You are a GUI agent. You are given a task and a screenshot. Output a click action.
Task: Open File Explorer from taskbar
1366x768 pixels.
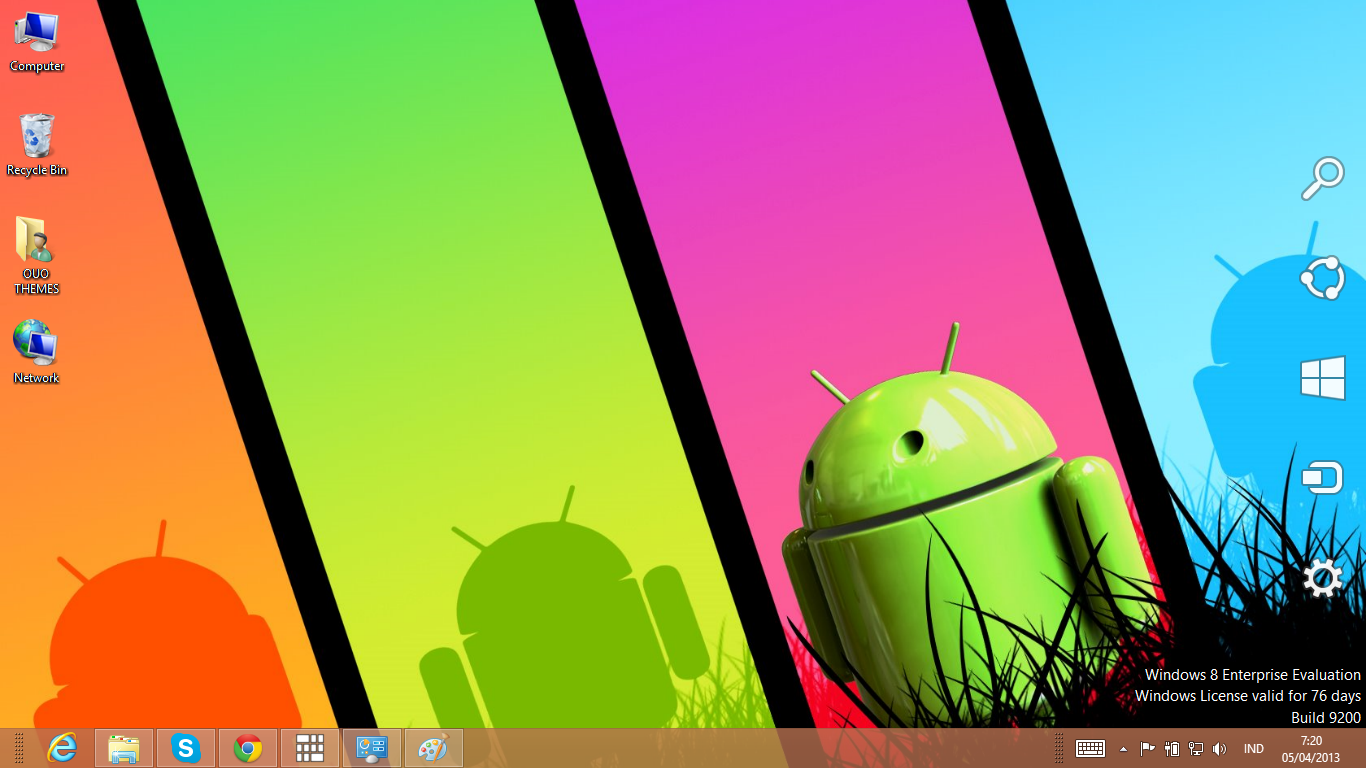(x=124, y=748)
